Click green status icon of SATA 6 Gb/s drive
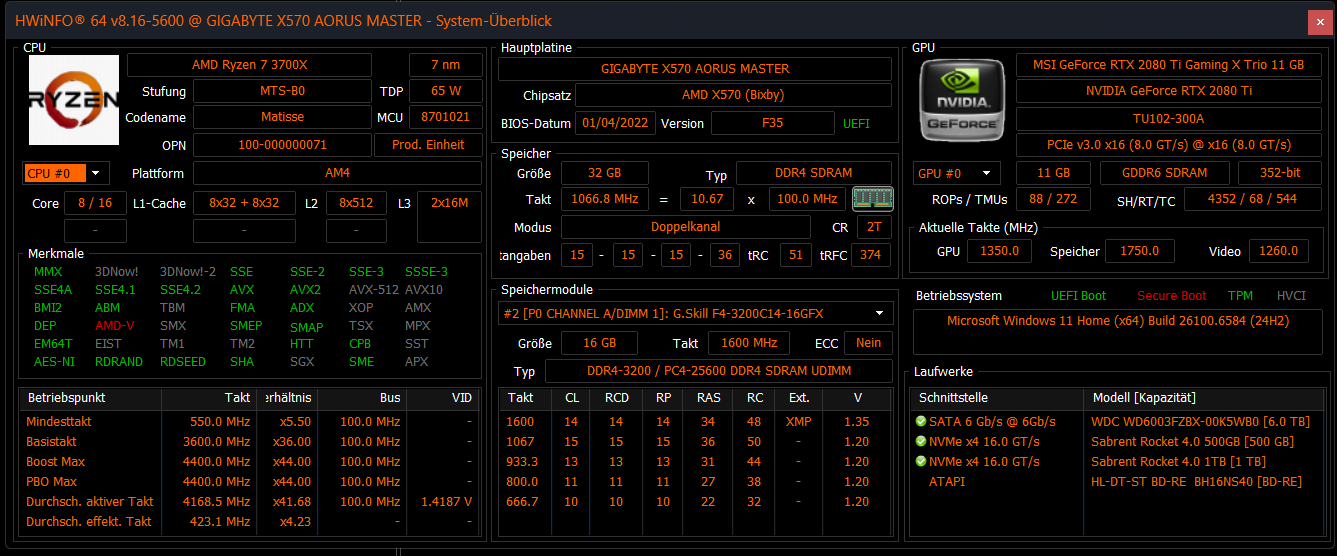 click(921, 421)
